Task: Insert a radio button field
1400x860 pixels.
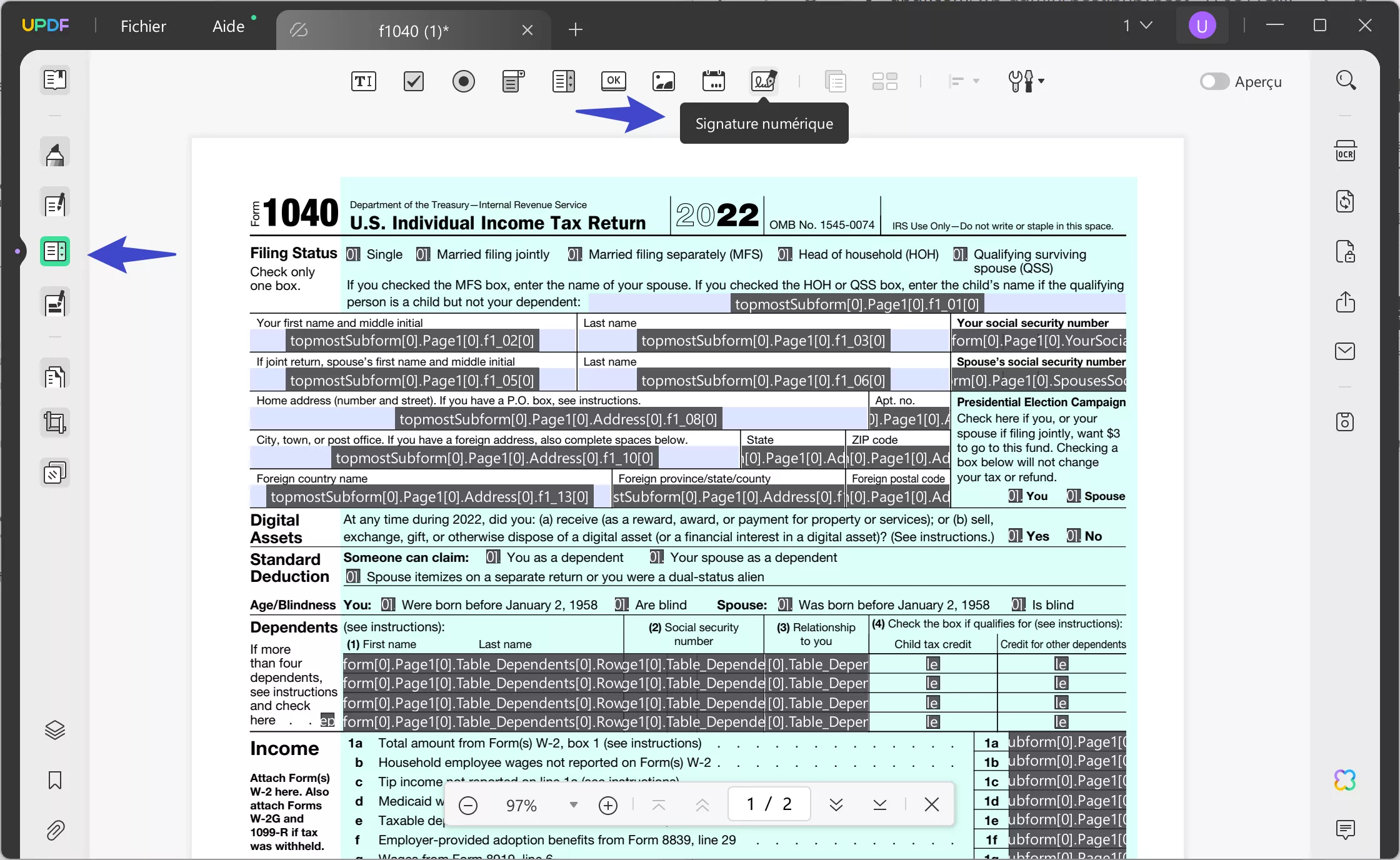Action: click(x=464, y=81)
